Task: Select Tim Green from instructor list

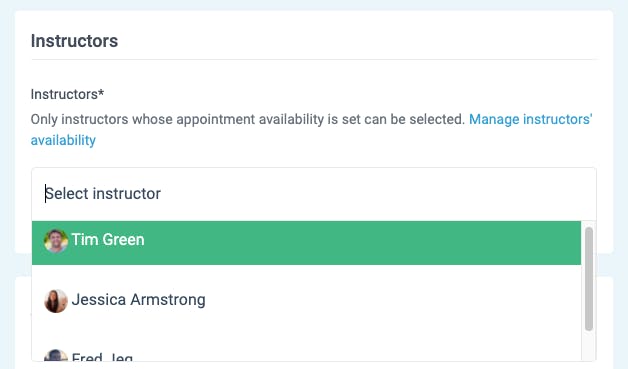Action: [x=306, y=243]
